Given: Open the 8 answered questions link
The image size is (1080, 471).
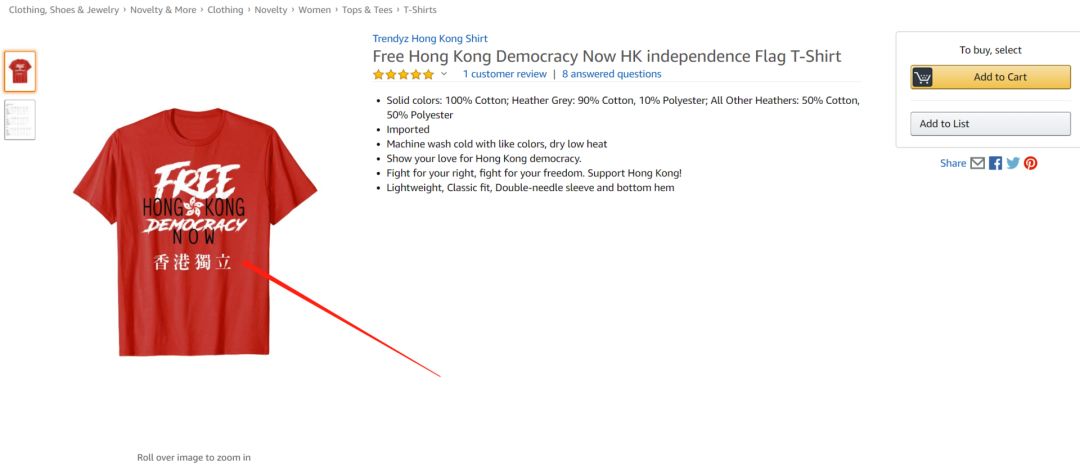Looking at the screenshot, I should 611,74.
